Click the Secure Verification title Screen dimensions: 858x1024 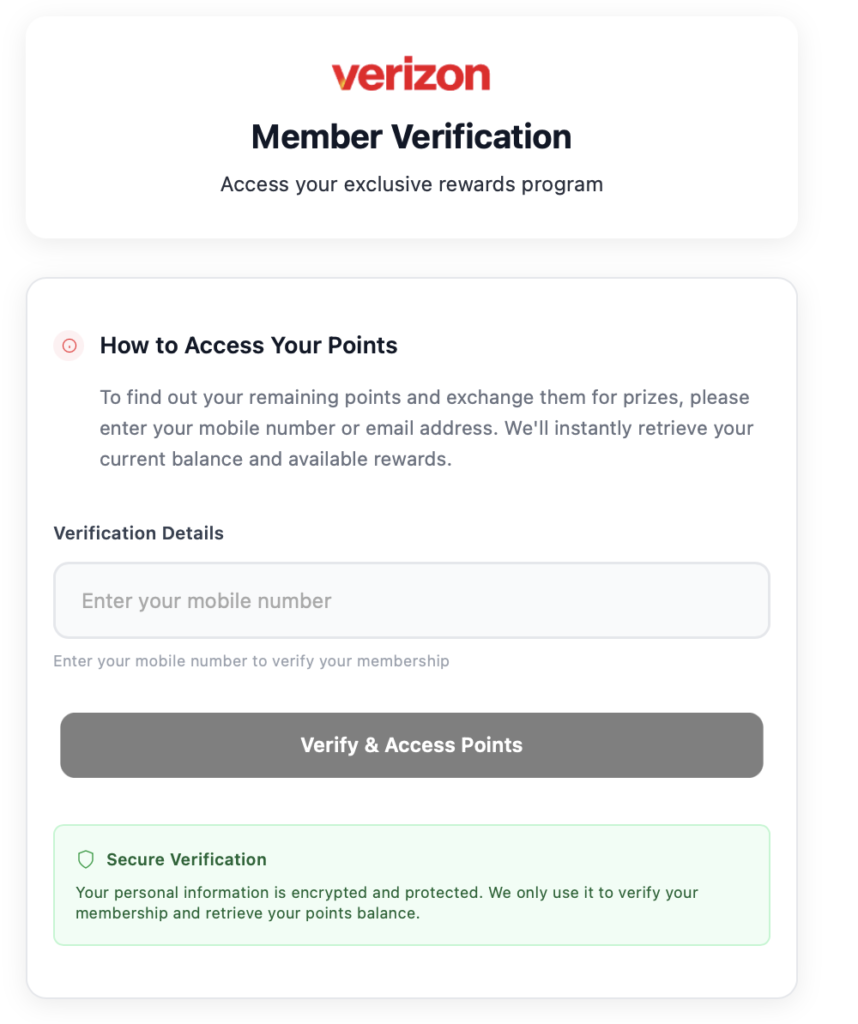tap(186, 859)
